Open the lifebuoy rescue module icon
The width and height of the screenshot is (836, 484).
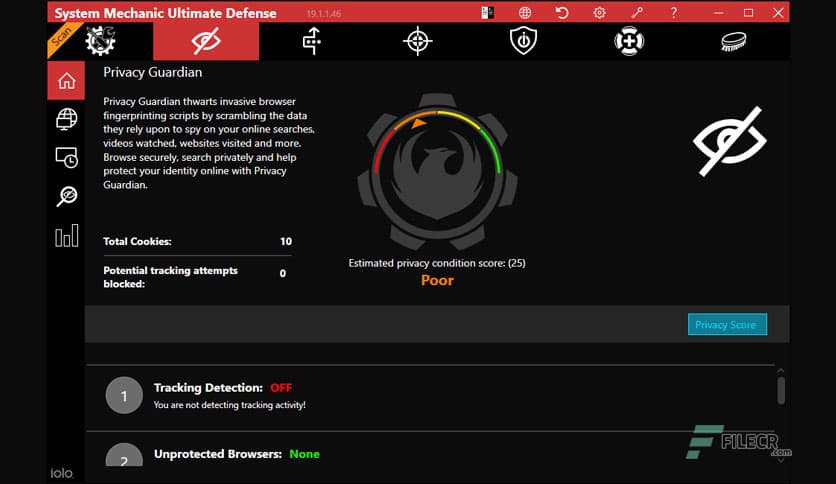[x=629, y=41]
